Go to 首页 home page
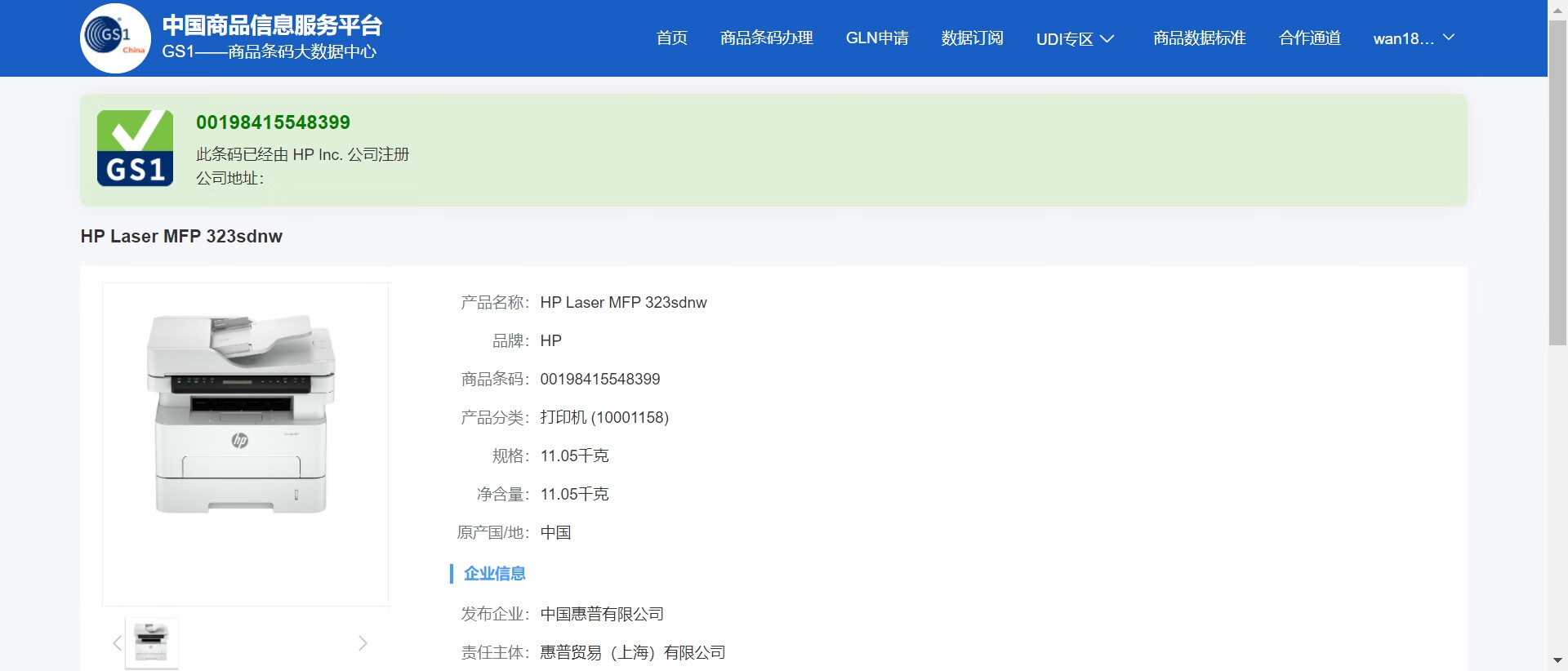Viewport: 1568px width, 671px height. pyautogui.click(x=672, y=38)
